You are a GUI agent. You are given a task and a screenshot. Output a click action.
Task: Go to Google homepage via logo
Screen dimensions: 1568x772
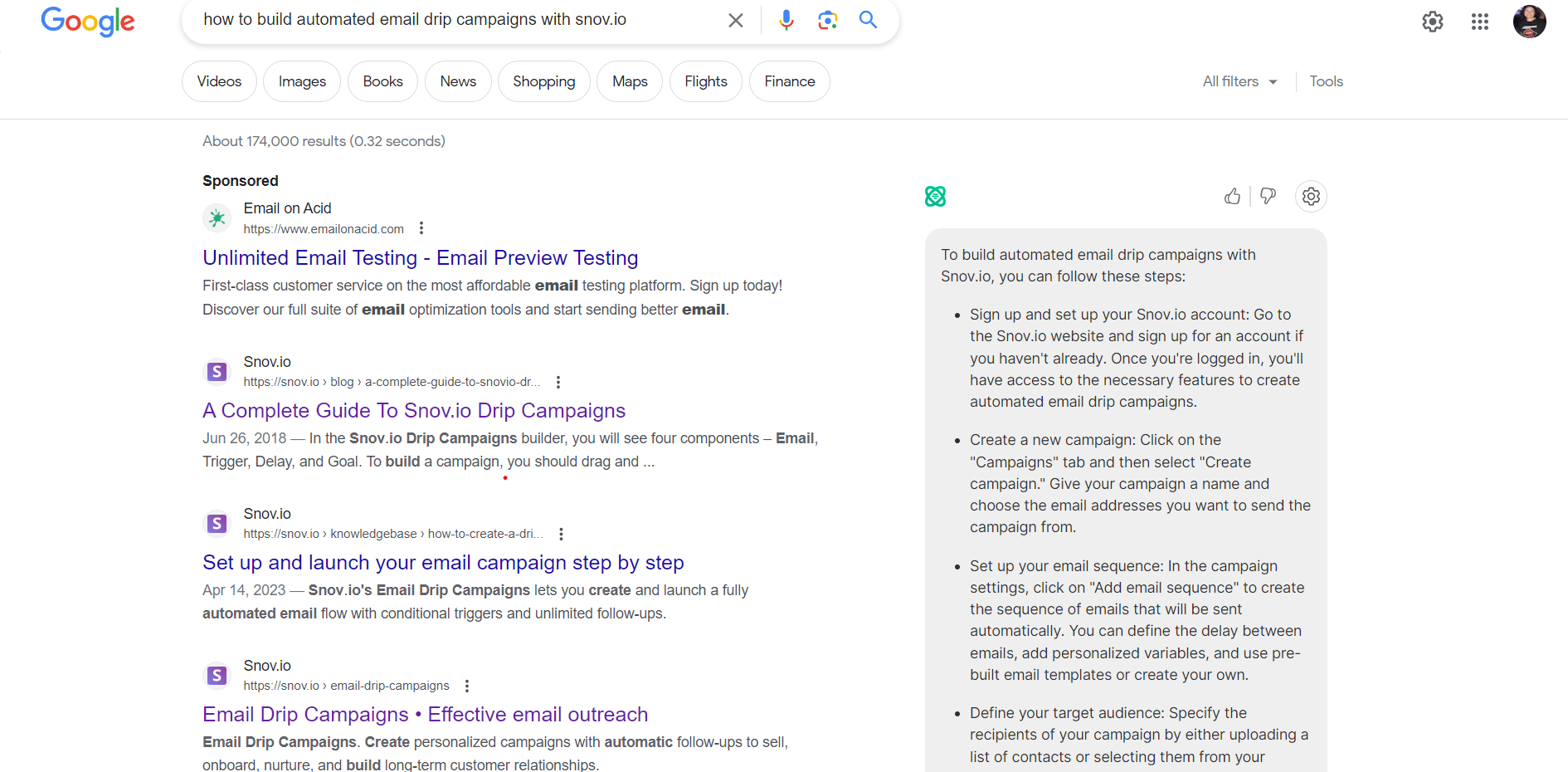tap(88, 22)
